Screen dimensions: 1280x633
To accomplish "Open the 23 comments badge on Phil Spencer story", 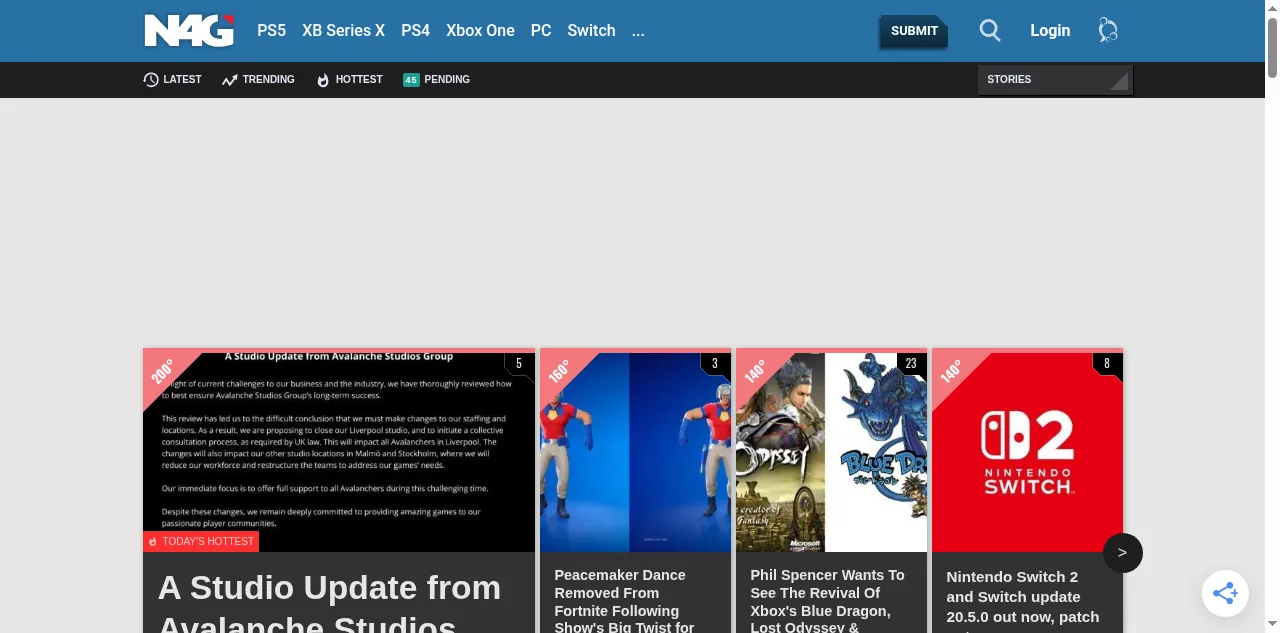I will (911, 364).
